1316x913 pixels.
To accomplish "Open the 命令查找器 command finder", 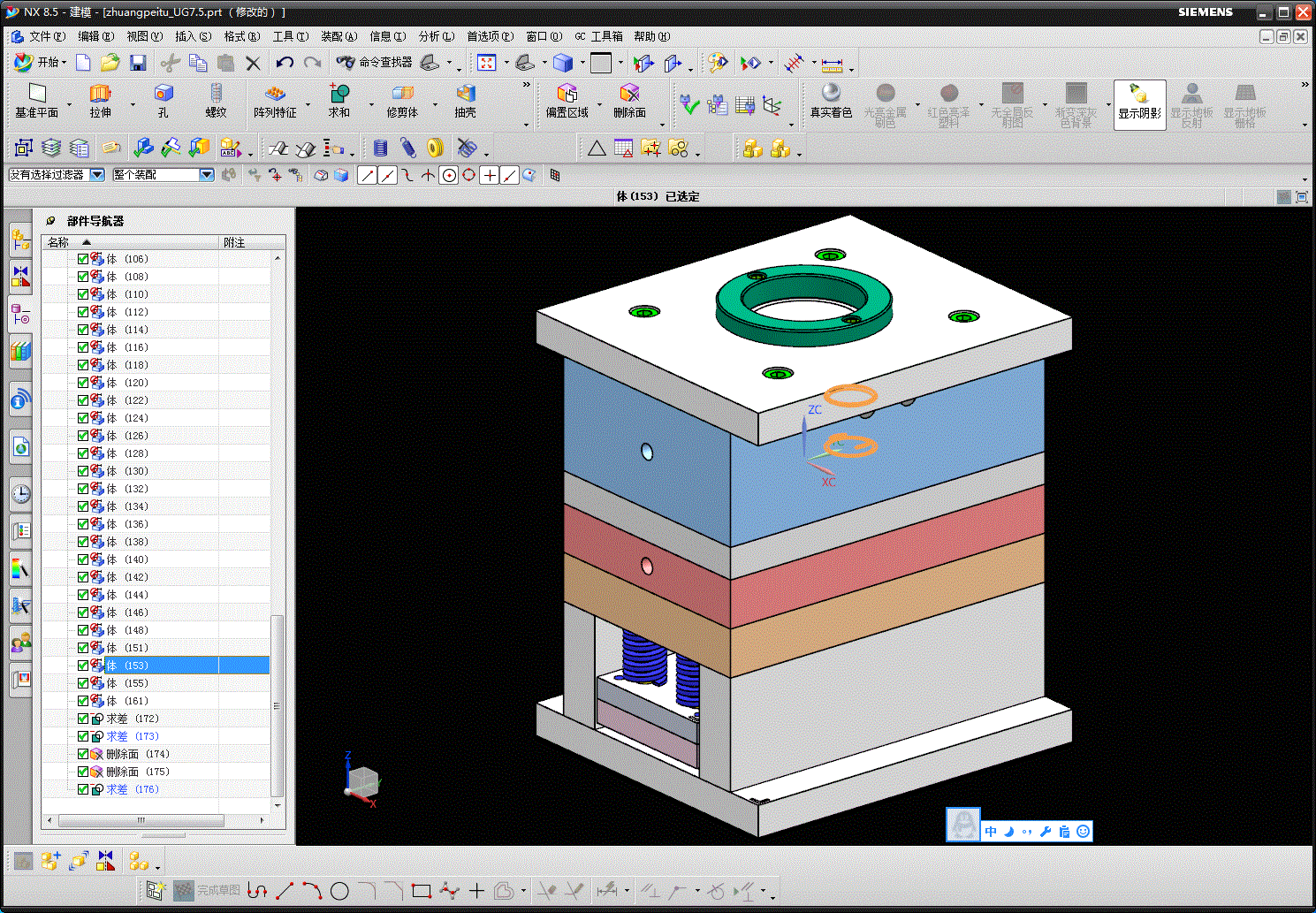I will [374, 63].
